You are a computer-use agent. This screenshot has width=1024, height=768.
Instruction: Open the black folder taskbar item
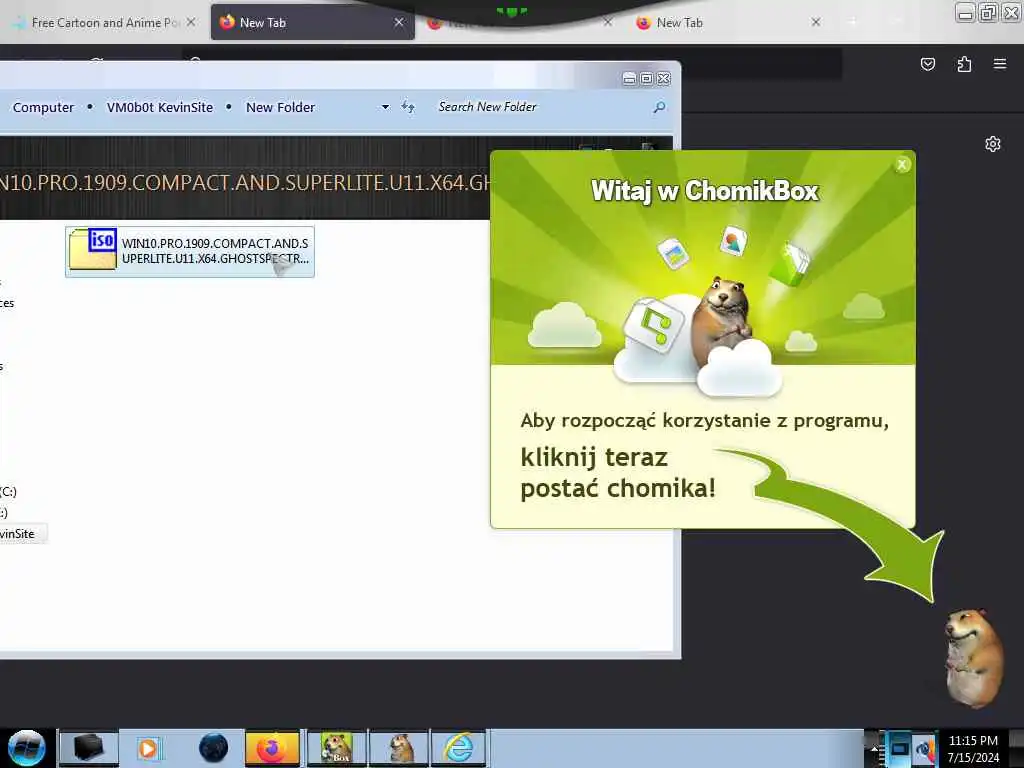tap(89, 748)
